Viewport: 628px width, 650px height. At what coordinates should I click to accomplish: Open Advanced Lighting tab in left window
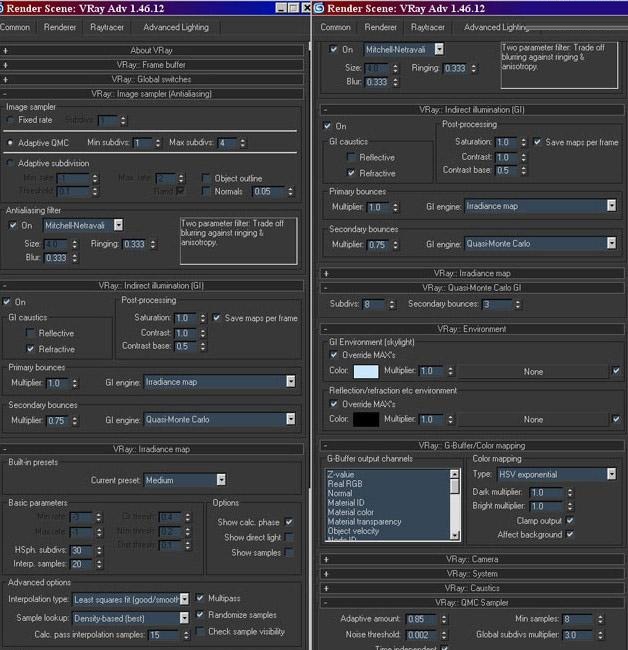click(x=176, y=27)
